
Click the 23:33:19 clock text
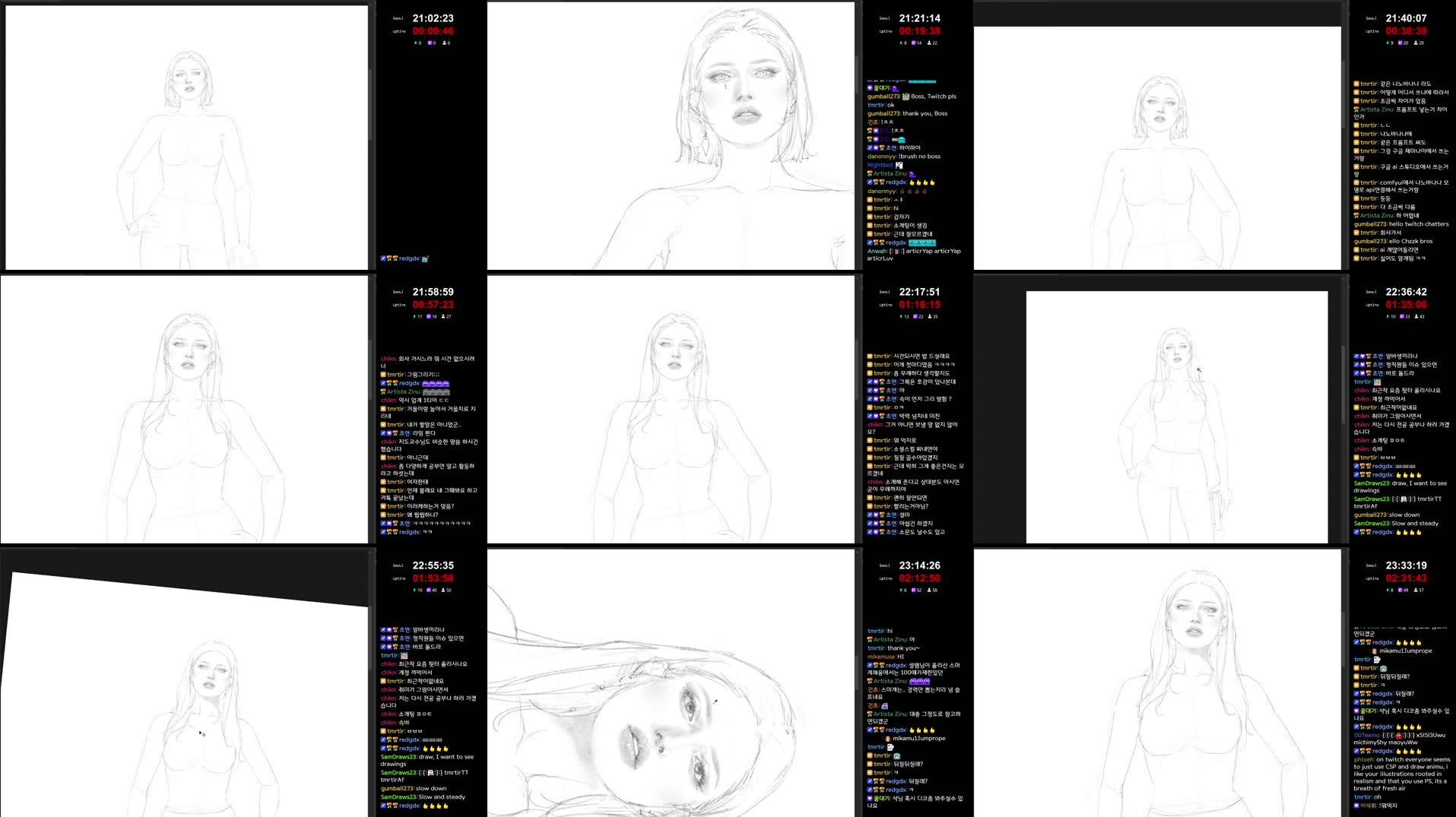tap(1406, 565)
